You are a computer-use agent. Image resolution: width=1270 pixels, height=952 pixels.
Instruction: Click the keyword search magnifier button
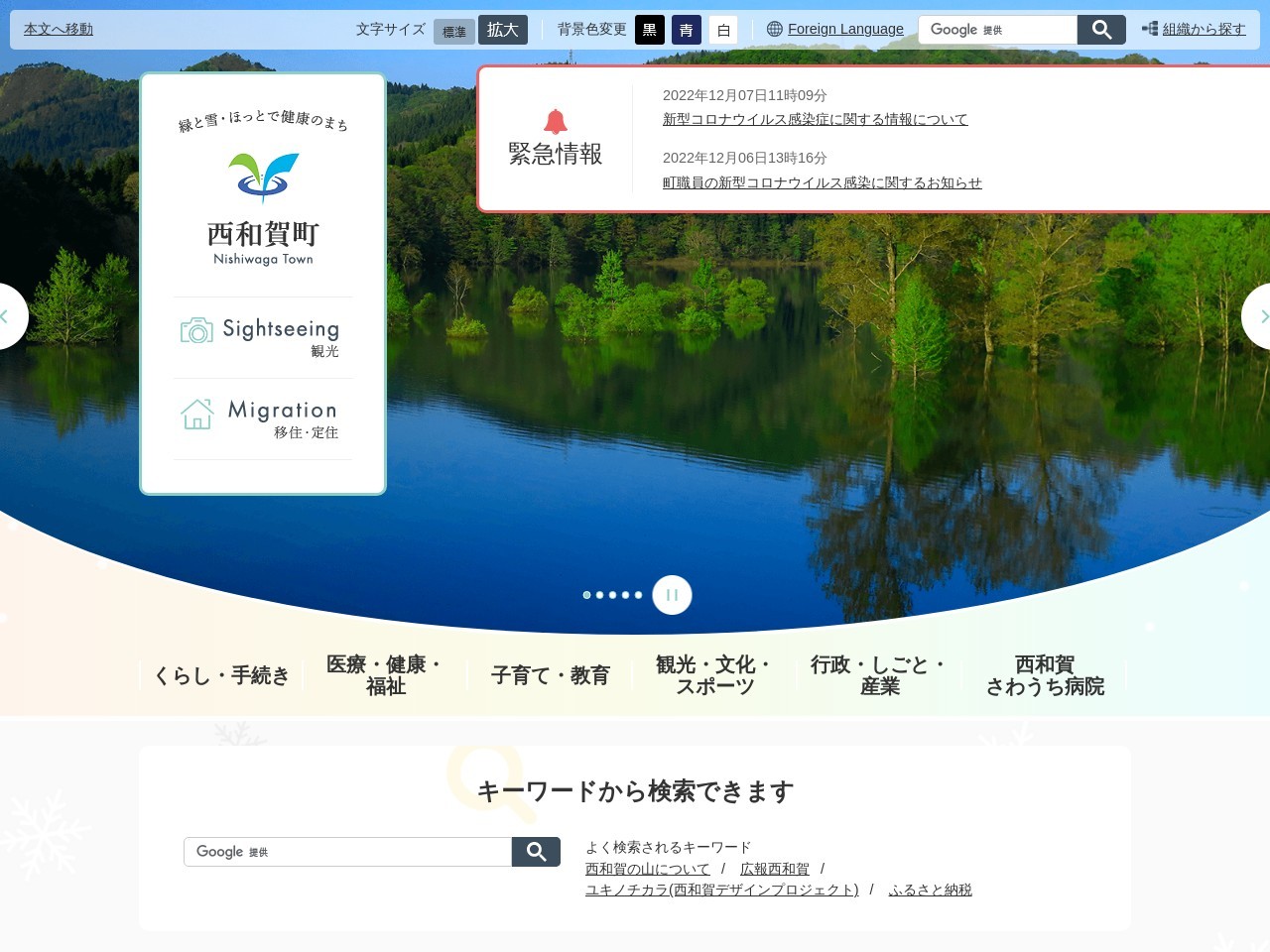tap(536, 852)
